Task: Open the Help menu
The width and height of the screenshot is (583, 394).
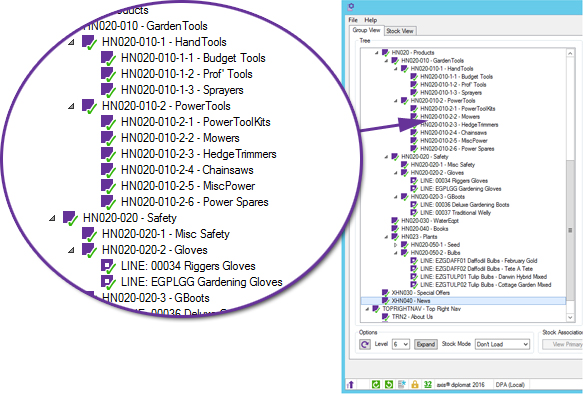Action: pyautogui.click(x=370, y=20)
